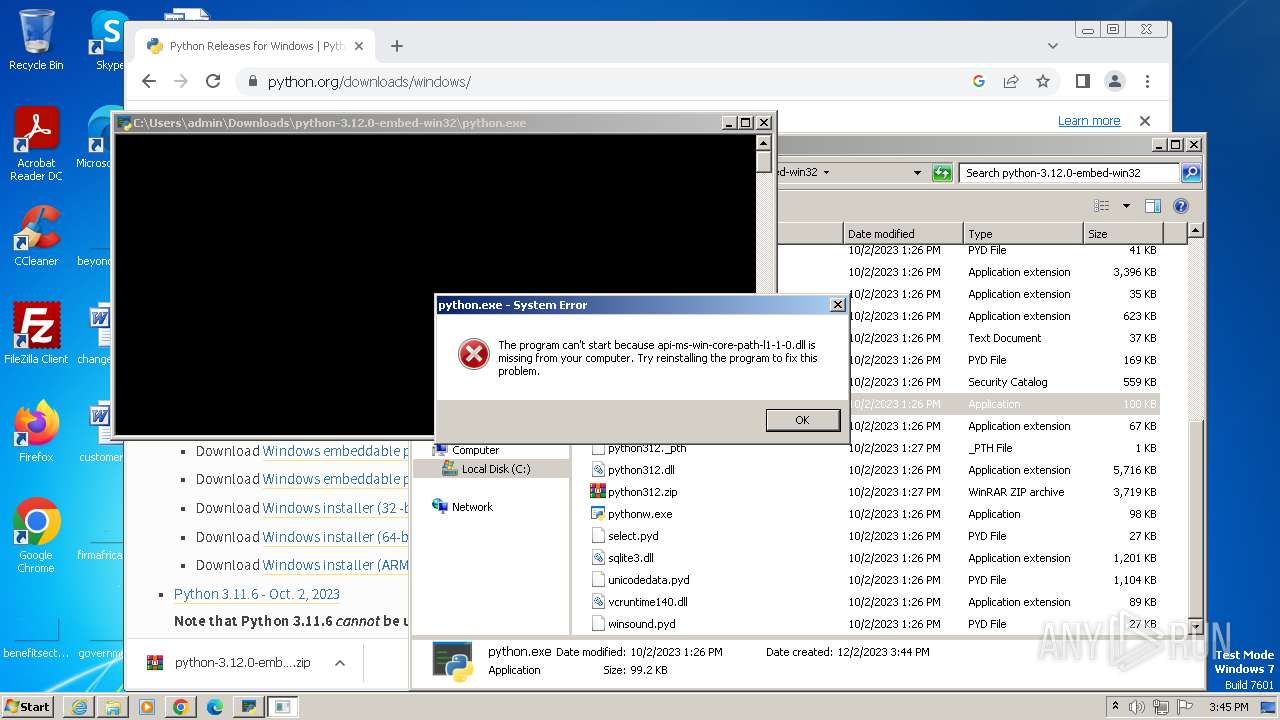The height and width of the screenshot is (720, 1280).
Task: Click the Explorer refresh button
Action: (x=942, y=173)
